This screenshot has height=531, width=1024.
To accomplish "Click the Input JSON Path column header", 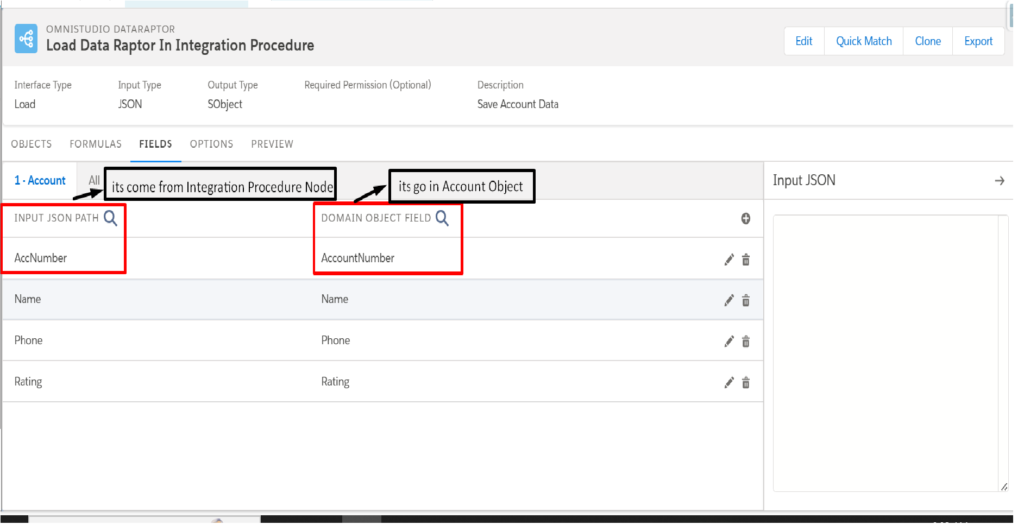I will 56,218.
